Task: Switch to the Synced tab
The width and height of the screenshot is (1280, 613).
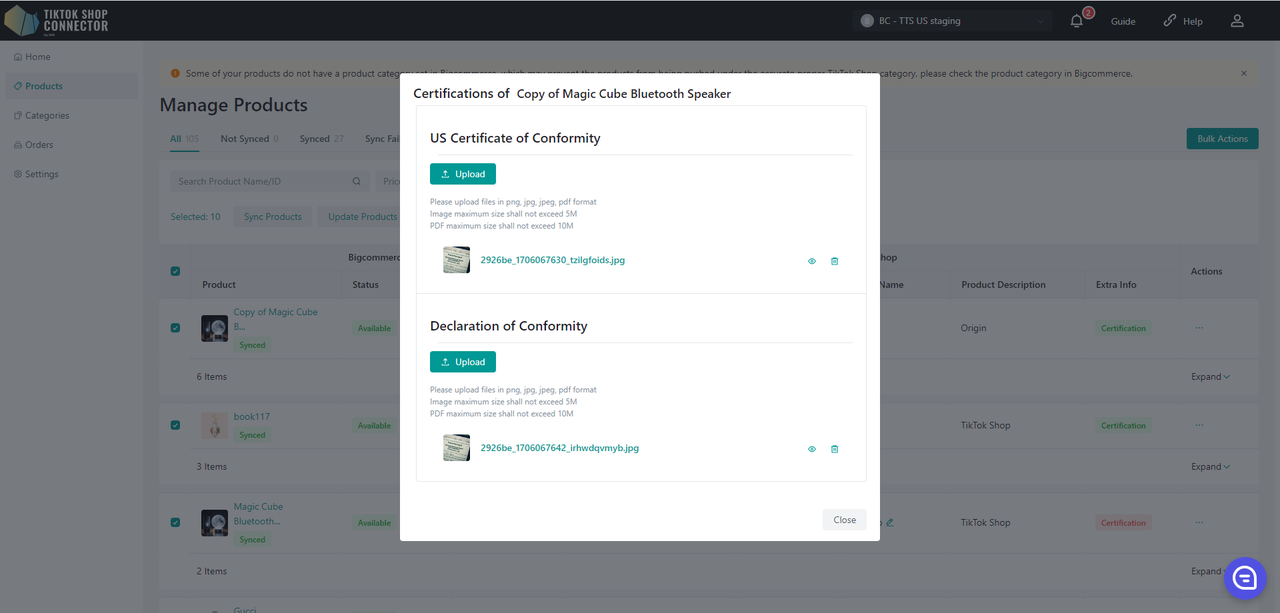Action: pos(321,139)
